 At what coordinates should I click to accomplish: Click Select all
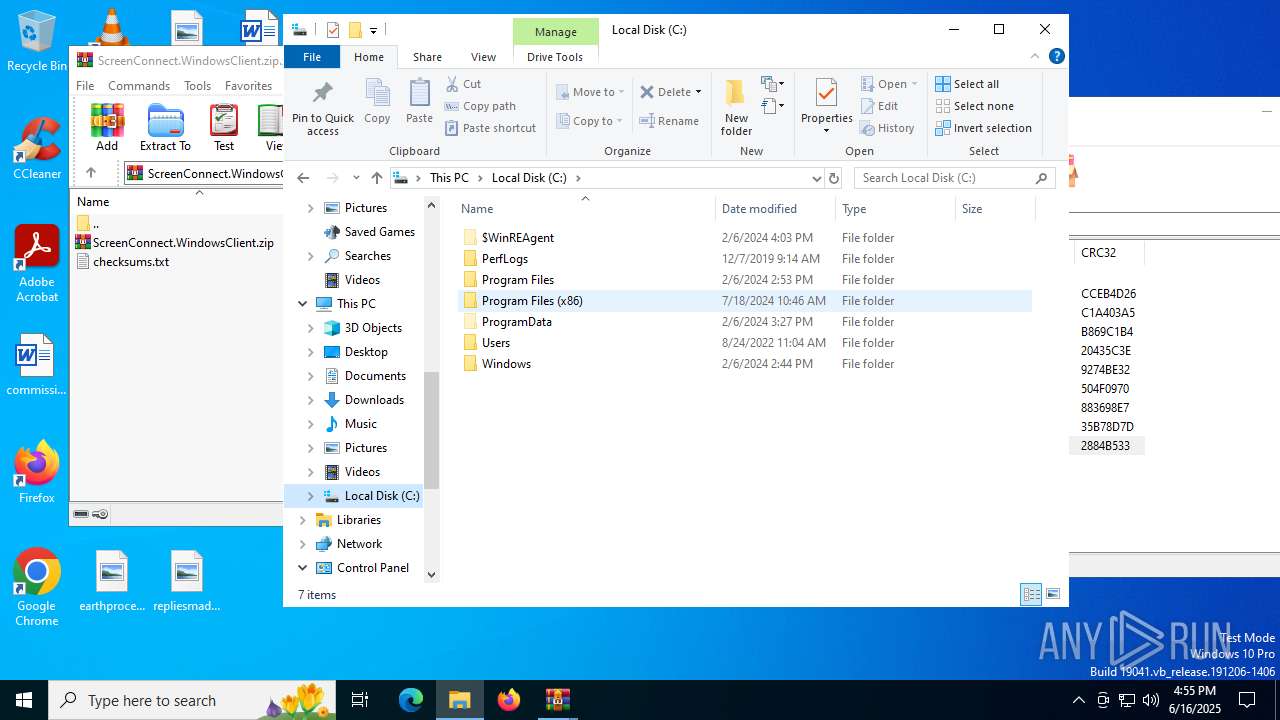967,84
